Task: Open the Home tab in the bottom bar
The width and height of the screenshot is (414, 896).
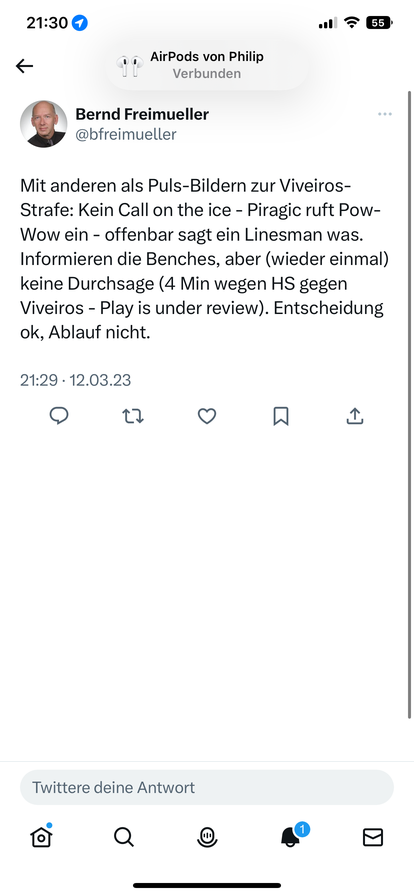Action: (x=41, y=837)
